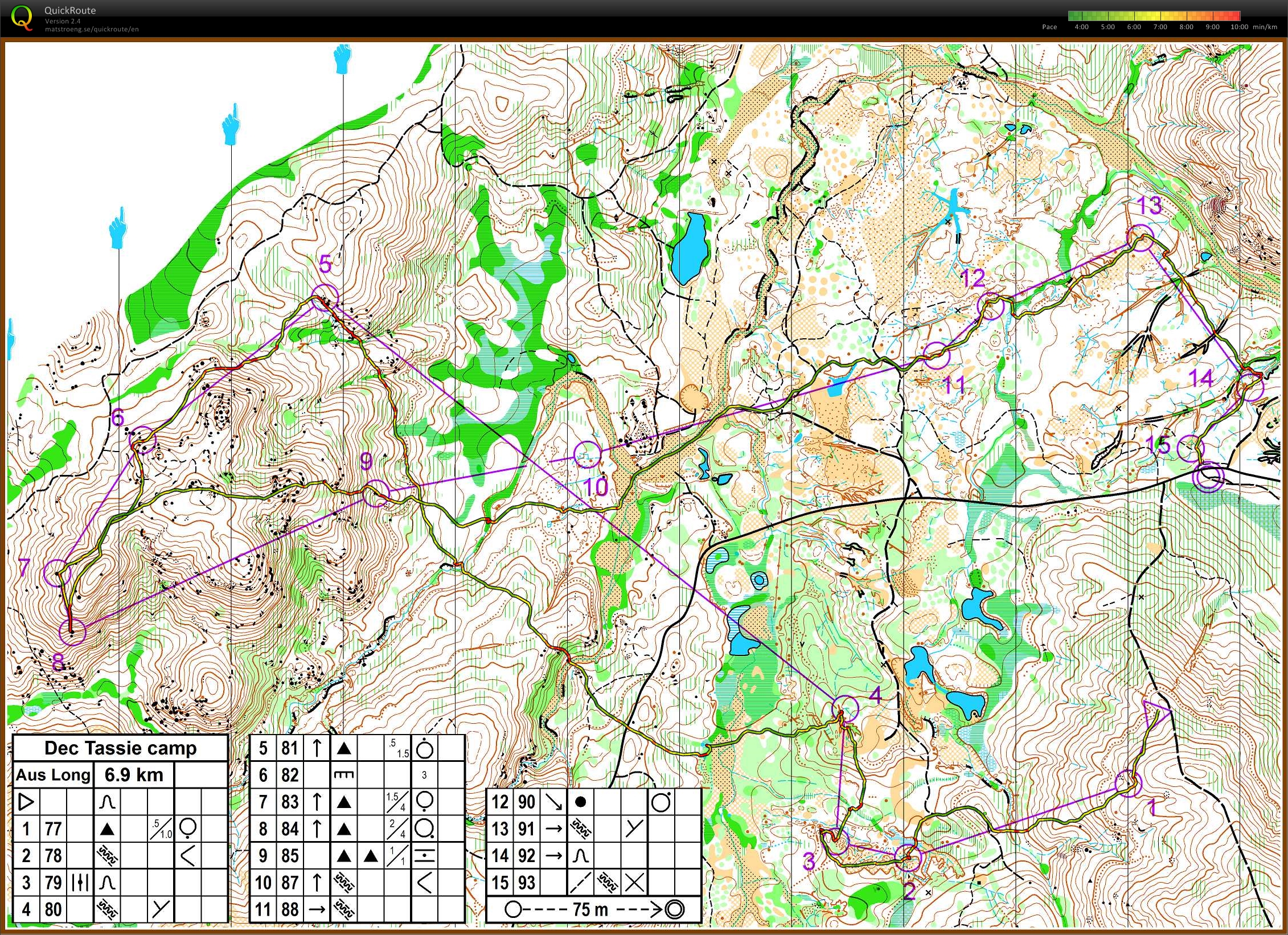Click control circle number 13
The height and width of the screenshot is (935, 1288).
tap(1141, 238)
